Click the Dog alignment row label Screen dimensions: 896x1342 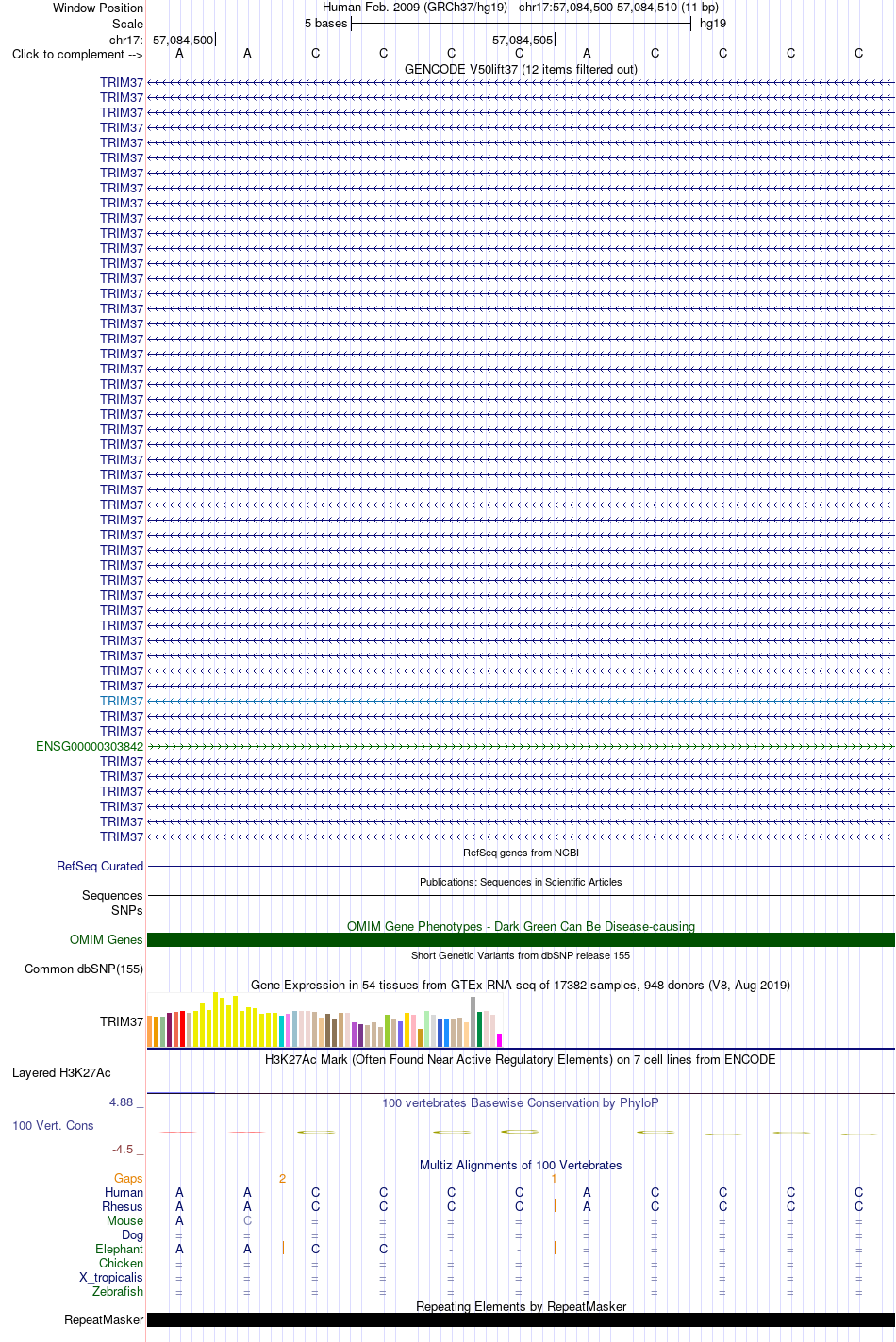click(132, 1234)
